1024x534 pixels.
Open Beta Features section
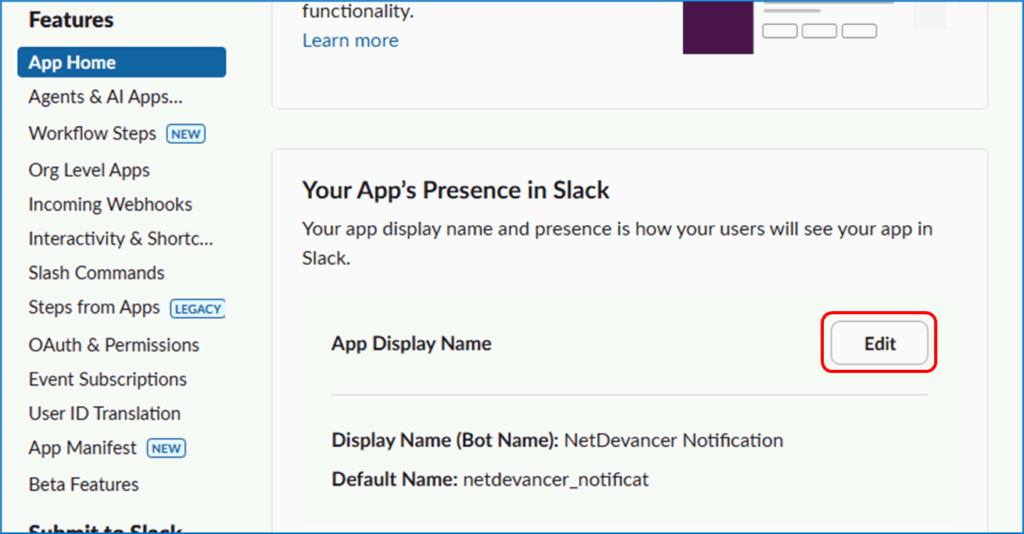point(83,484)
